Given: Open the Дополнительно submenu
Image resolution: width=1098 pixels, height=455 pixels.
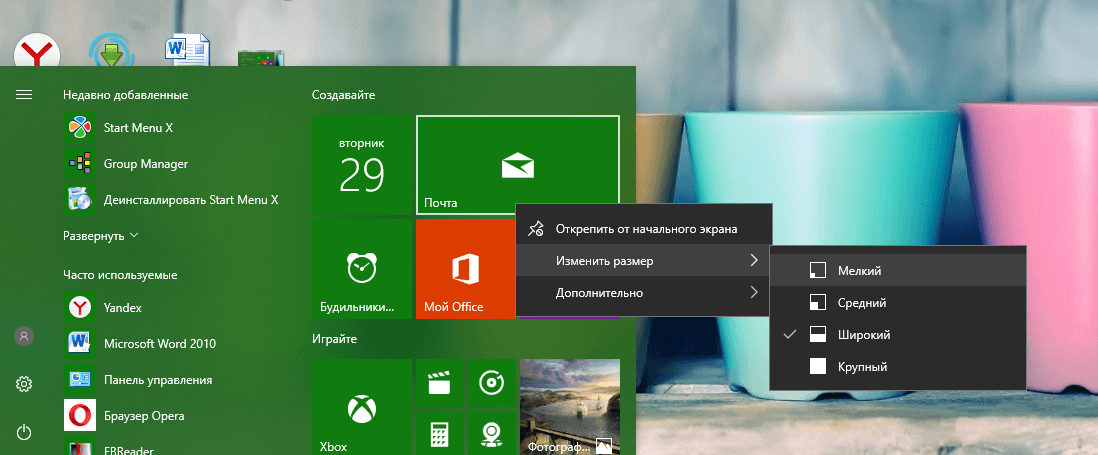Looking at the screenshot, I should (x=644, y=293).
